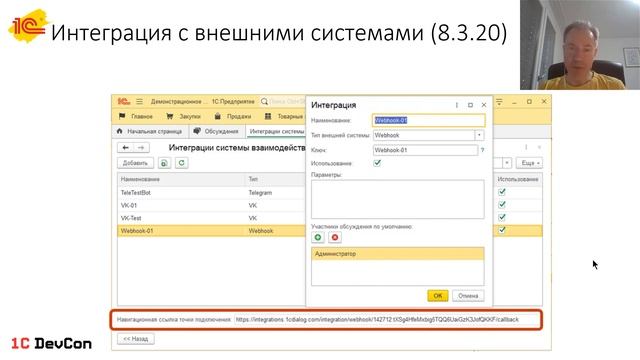Remove a default discussion participant (red cross)

pos(335,238)
